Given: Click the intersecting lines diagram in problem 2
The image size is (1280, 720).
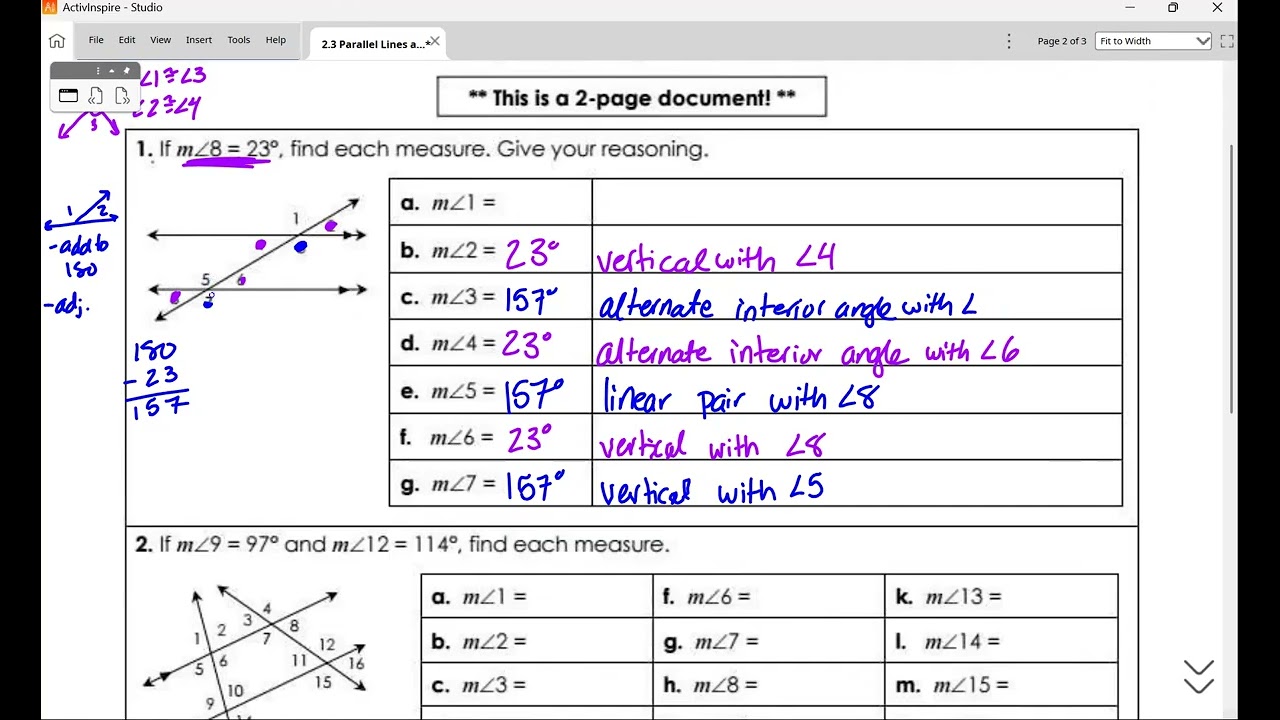Looking at the screenshot, I should (254, 650).
